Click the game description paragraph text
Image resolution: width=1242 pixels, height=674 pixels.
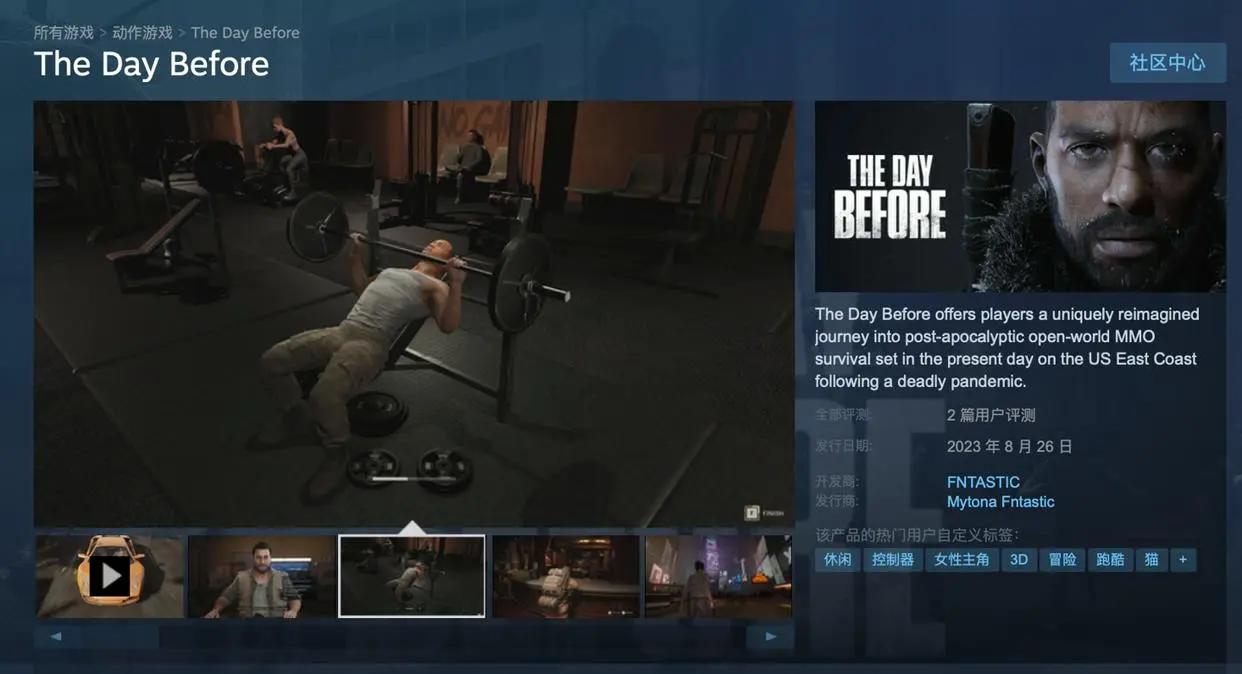point(1007,348)
